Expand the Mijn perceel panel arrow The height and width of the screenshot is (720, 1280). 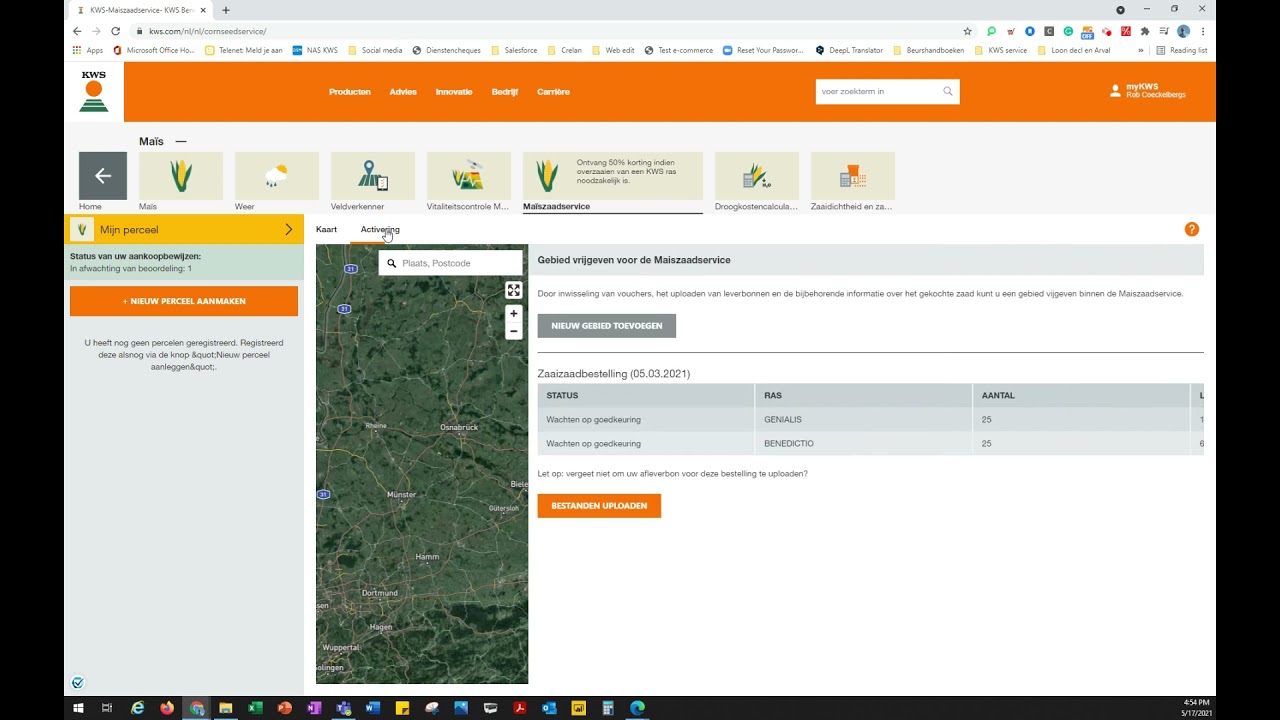(289, 229)
